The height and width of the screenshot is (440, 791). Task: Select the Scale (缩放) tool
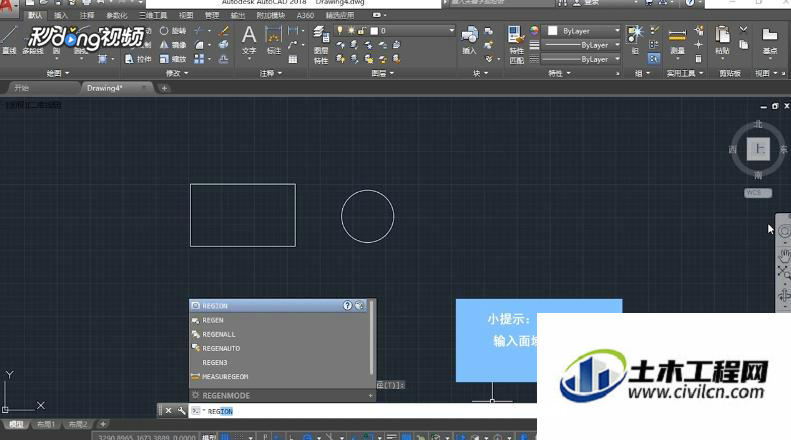pyautogui.click(x=173, y=59)
